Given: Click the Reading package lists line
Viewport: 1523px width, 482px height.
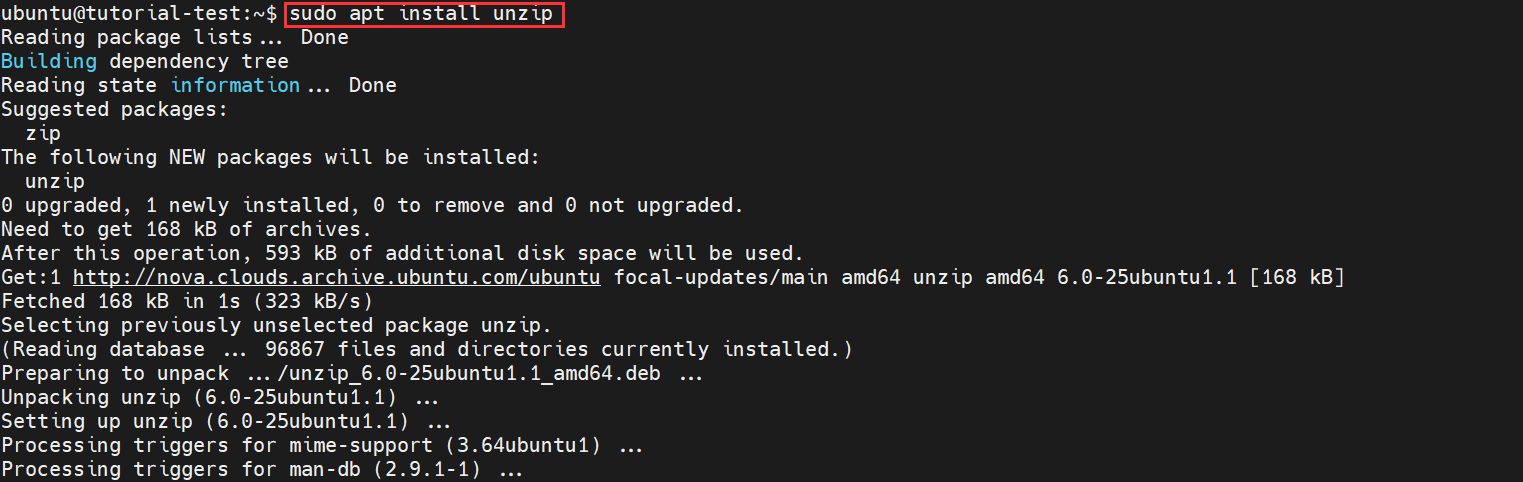Looking at the screenshot, I should (175, 37).
